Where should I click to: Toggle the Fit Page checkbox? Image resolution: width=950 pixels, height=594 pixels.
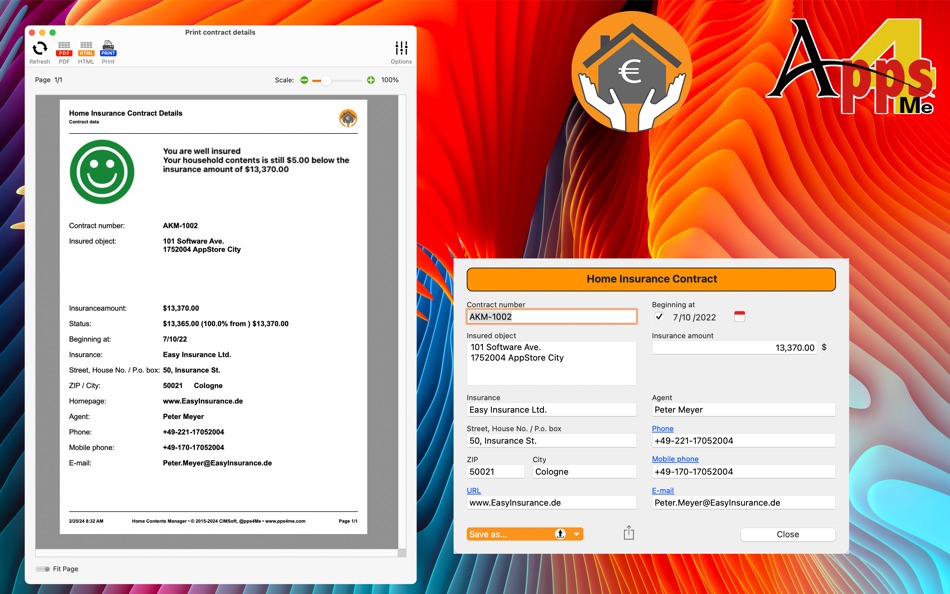click(x=42, y=569)
